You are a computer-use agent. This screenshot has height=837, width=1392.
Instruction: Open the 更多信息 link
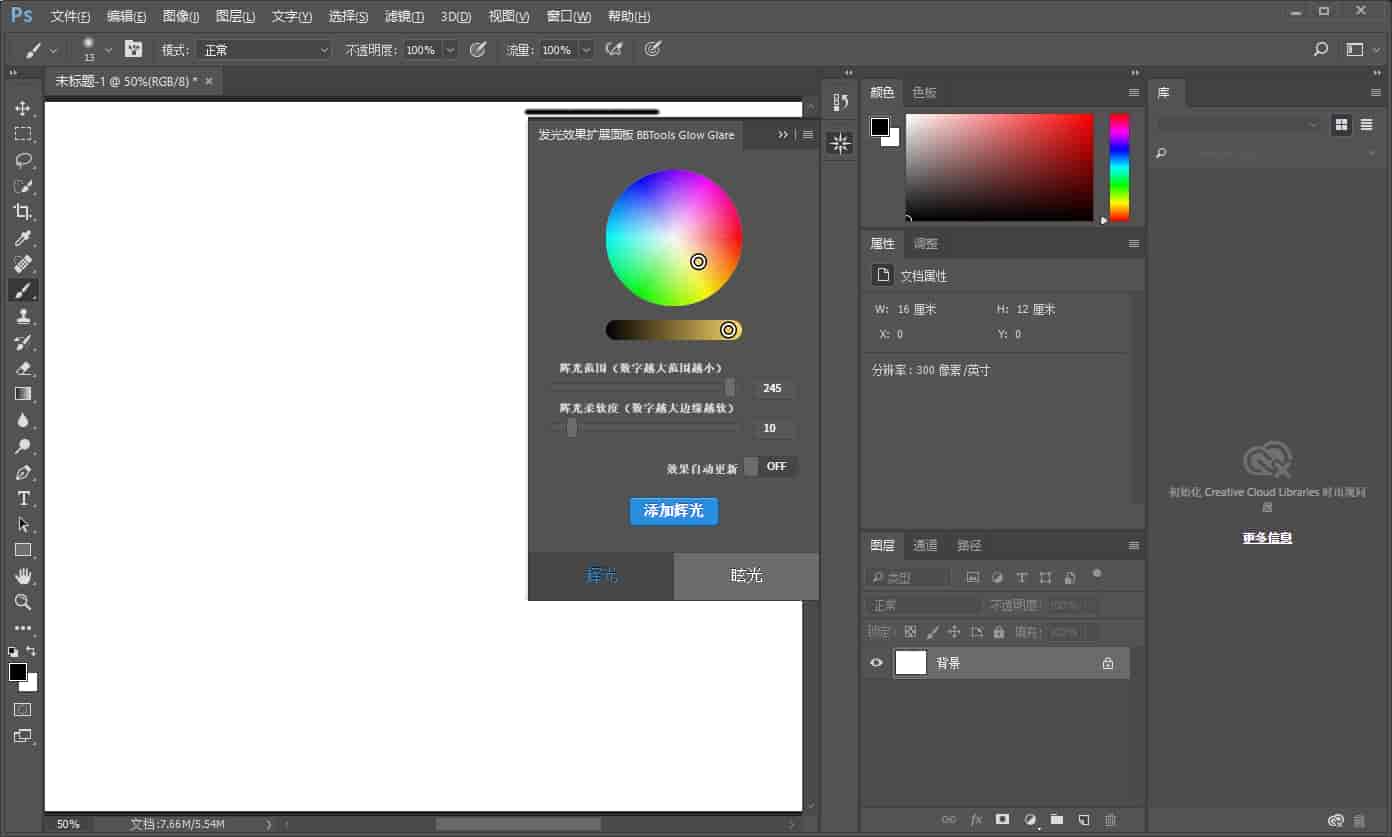point(1267,538)
